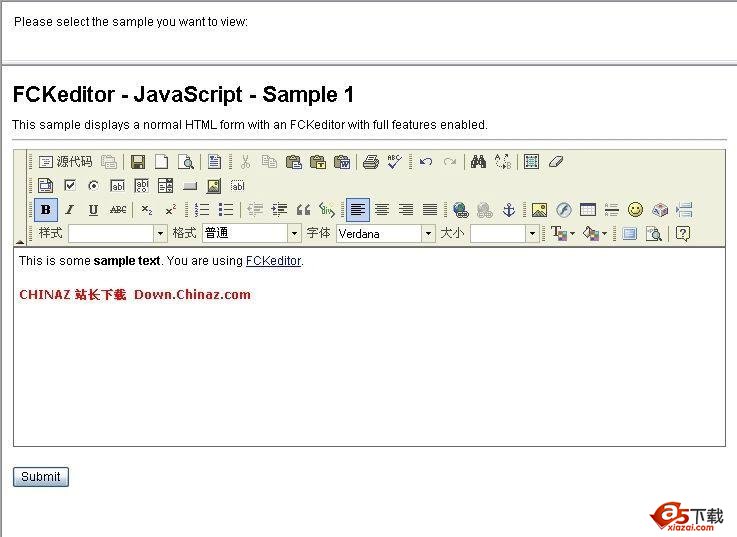Toggle Italic formatting
This screenshot has width=737, height=537.
(70, 210)
